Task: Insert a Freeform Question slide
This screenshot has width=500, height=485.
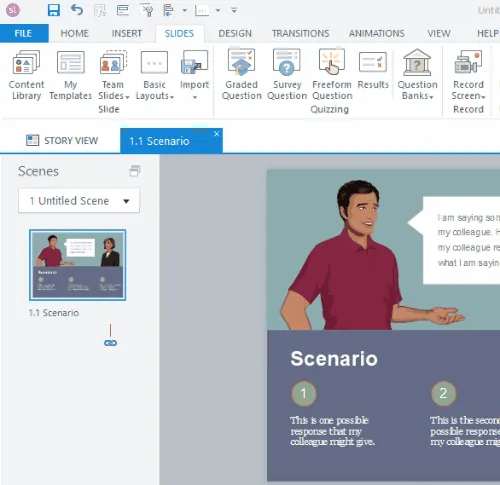Action: (x=332, y=75)
